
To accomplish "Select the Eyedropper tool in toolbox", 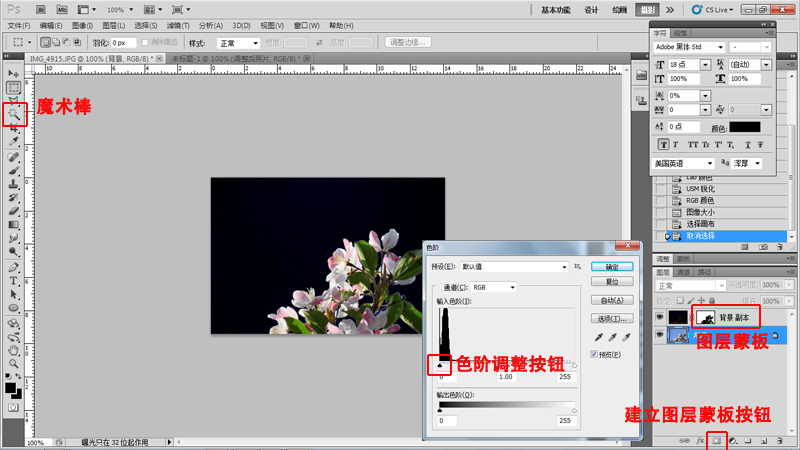I will pyautogui.click(x=14, y=142).
